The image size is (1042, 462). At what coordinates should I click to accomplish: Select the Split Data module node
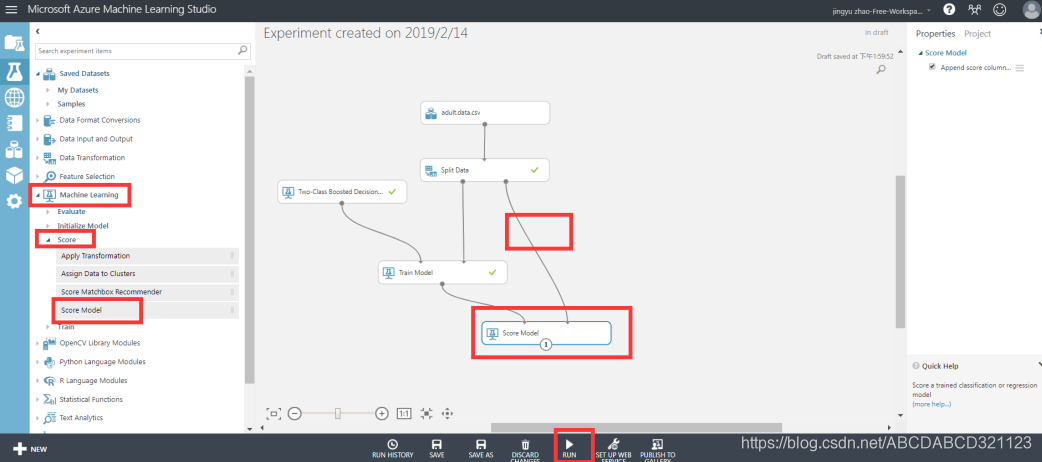point(485,170)
